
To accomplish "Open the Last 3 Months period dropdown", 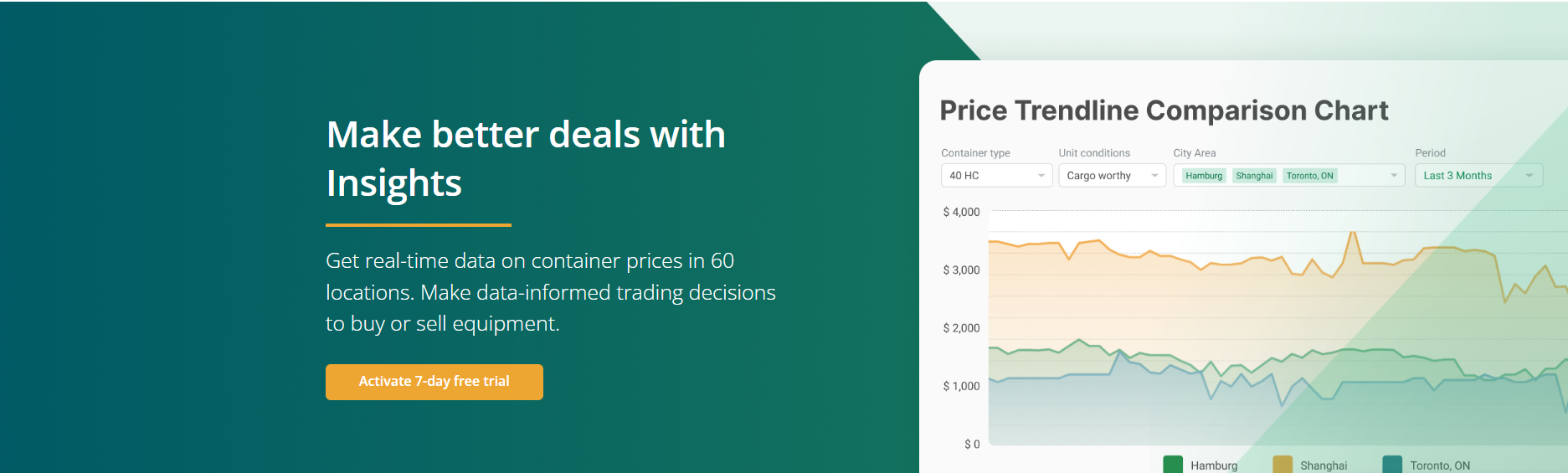I will click(1478, 176).
